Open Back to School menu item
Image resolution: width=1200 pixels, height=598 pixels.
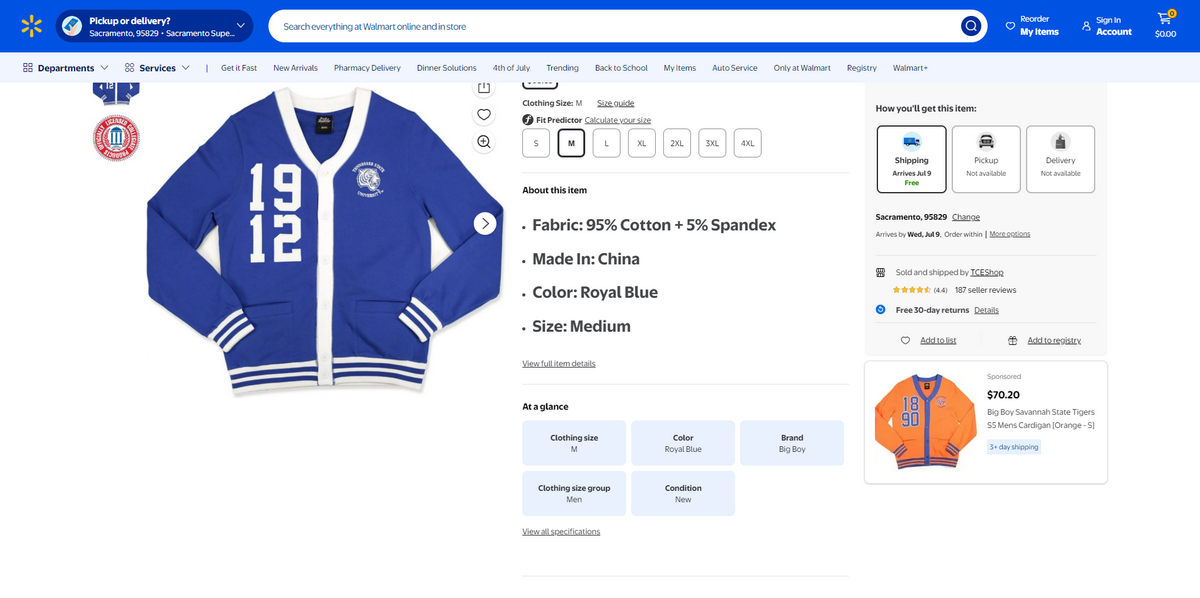click(x=621, y=68)
